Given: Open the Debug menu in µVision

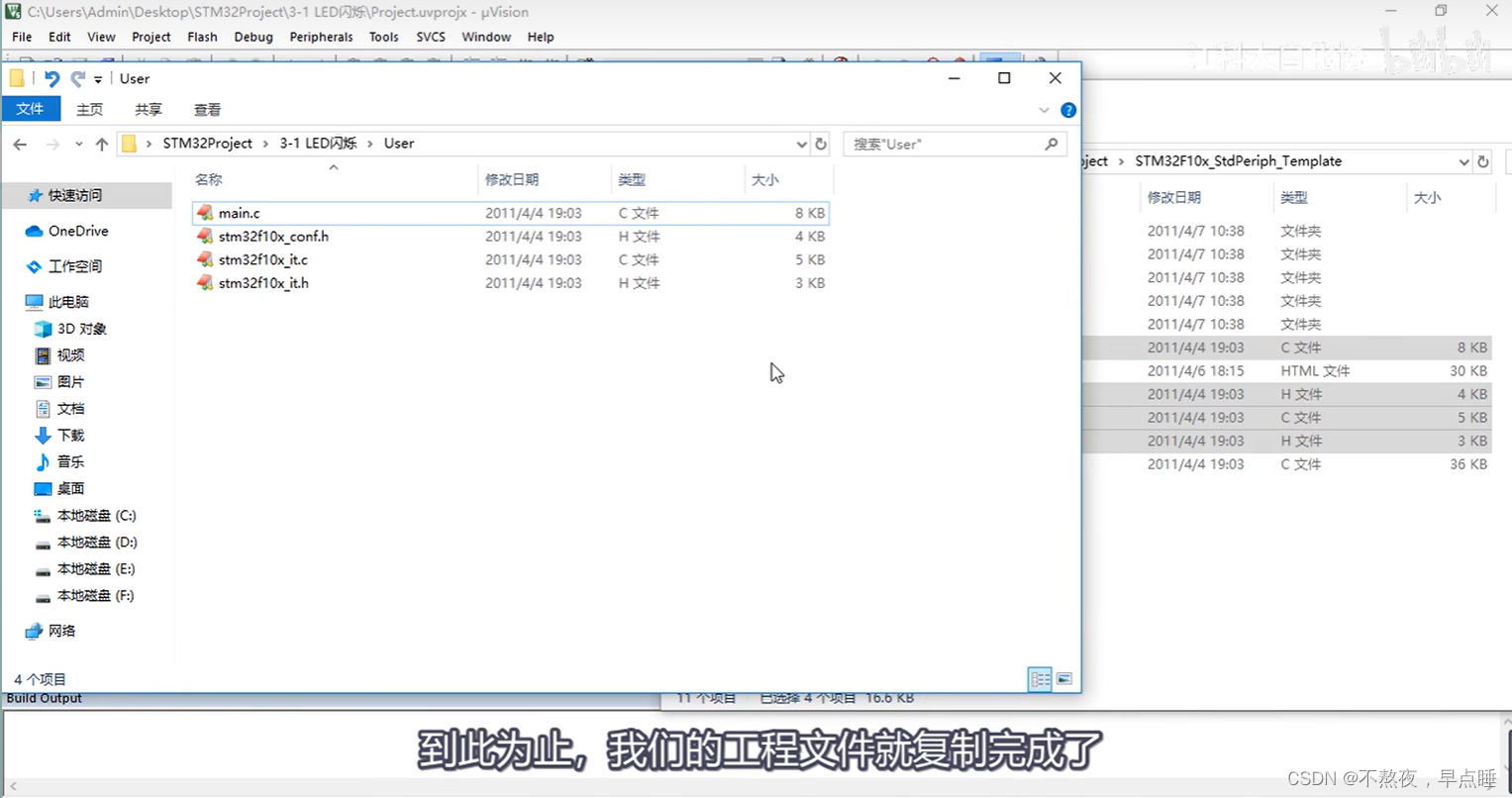Looking at the screenshot, I should pos(253,37).
